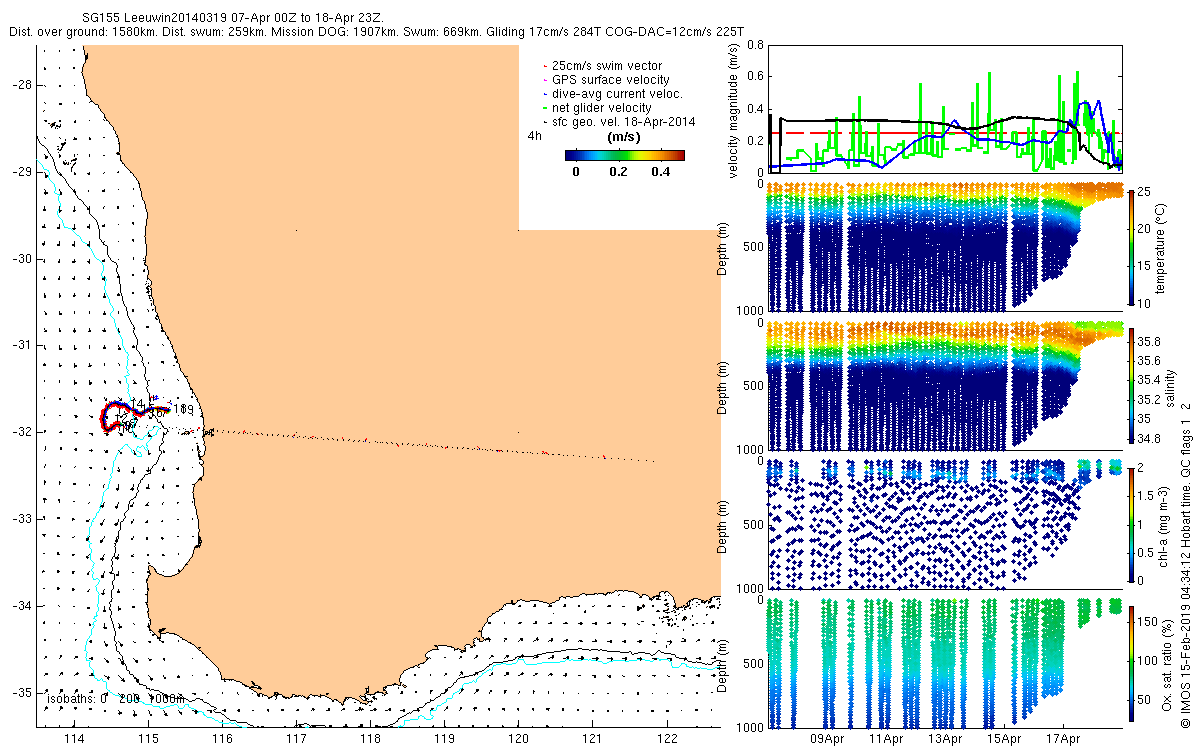Screen dimensions: 1200x750
Task: Click the '0.4' tick under the velocity colorbar
Action: 659,172
